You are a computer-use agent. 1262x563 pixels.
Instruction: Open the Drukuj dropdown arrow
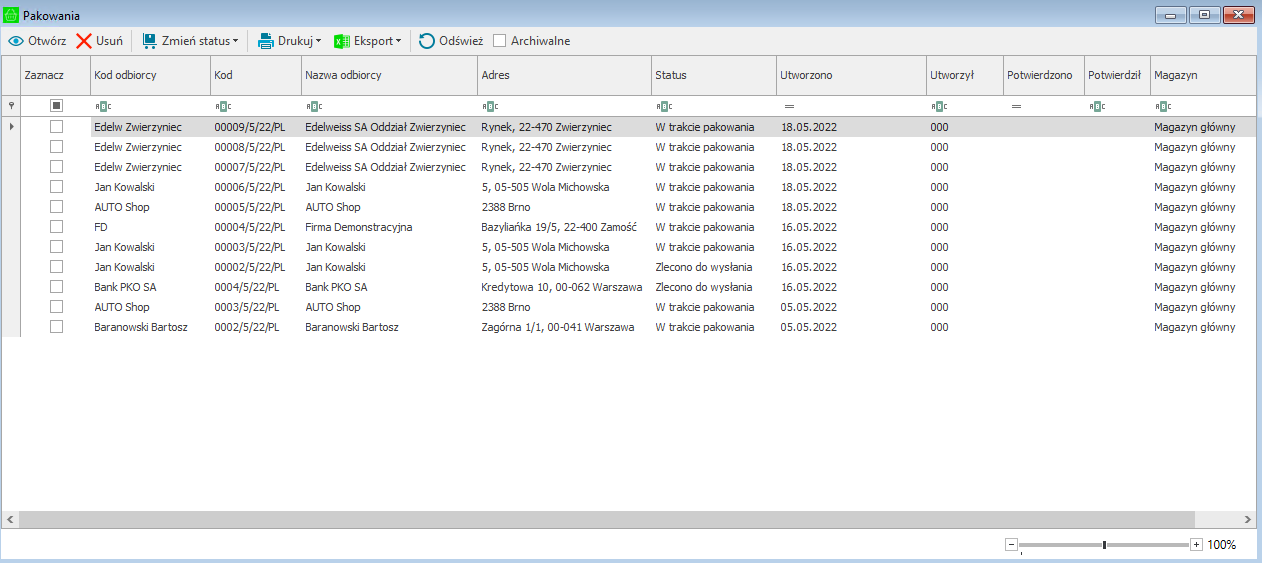[x=318, y=41]
